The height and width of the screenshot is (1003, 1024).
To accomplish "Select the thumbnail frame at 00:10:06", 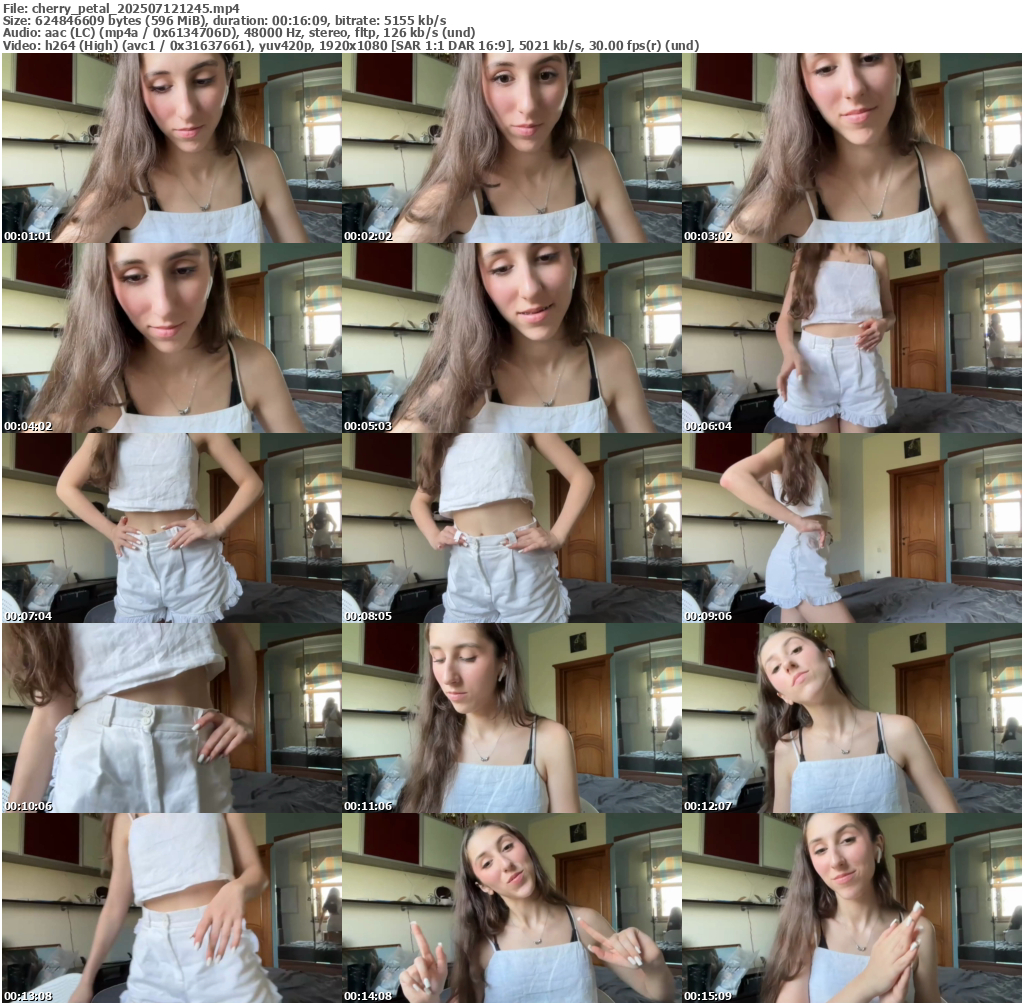I will (171, 718).
